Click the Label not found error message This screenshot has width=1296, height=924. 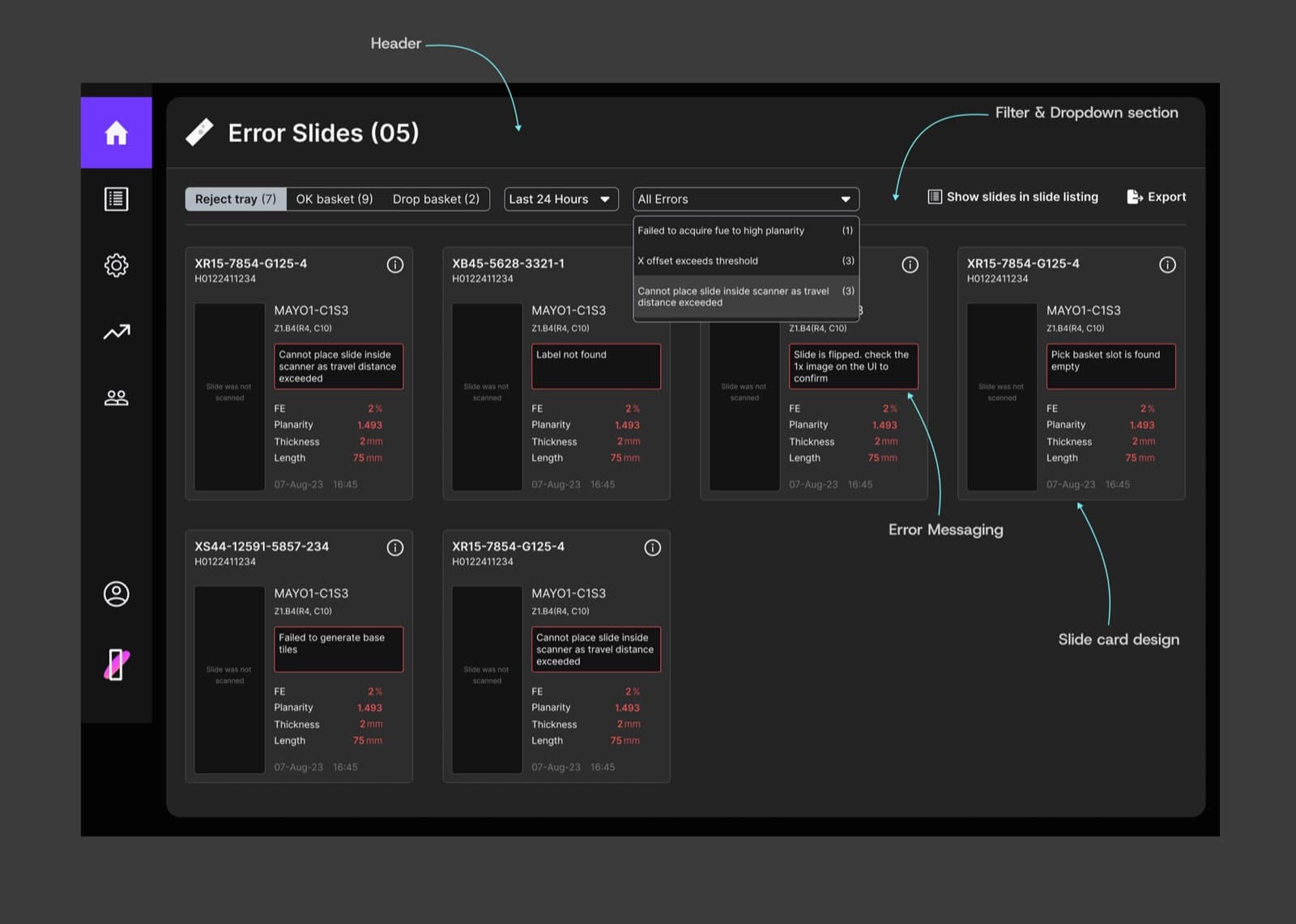pos(596,366)
